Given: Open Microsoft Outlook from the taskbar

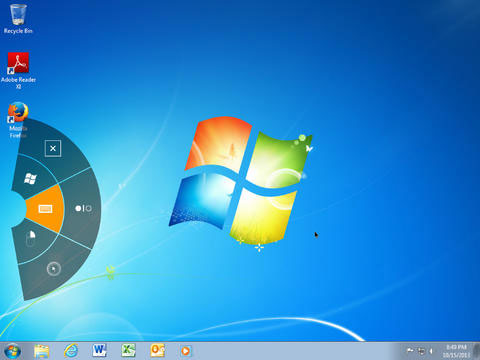Looking at the screenshot, I should click(157, 351).
